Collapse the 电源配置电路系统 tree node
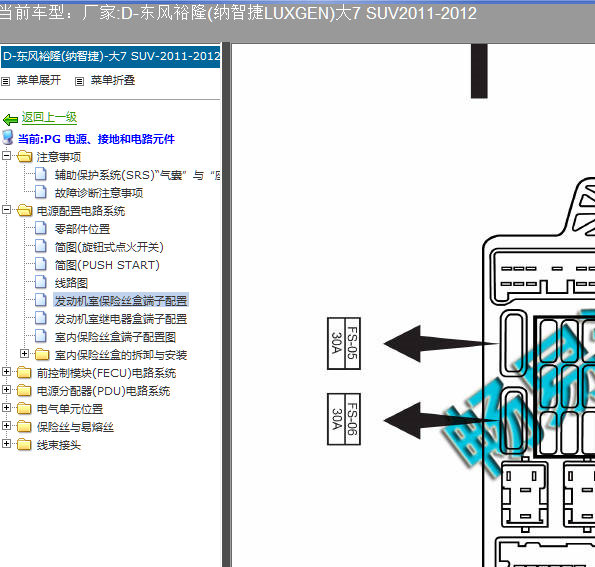 (6, 209)
